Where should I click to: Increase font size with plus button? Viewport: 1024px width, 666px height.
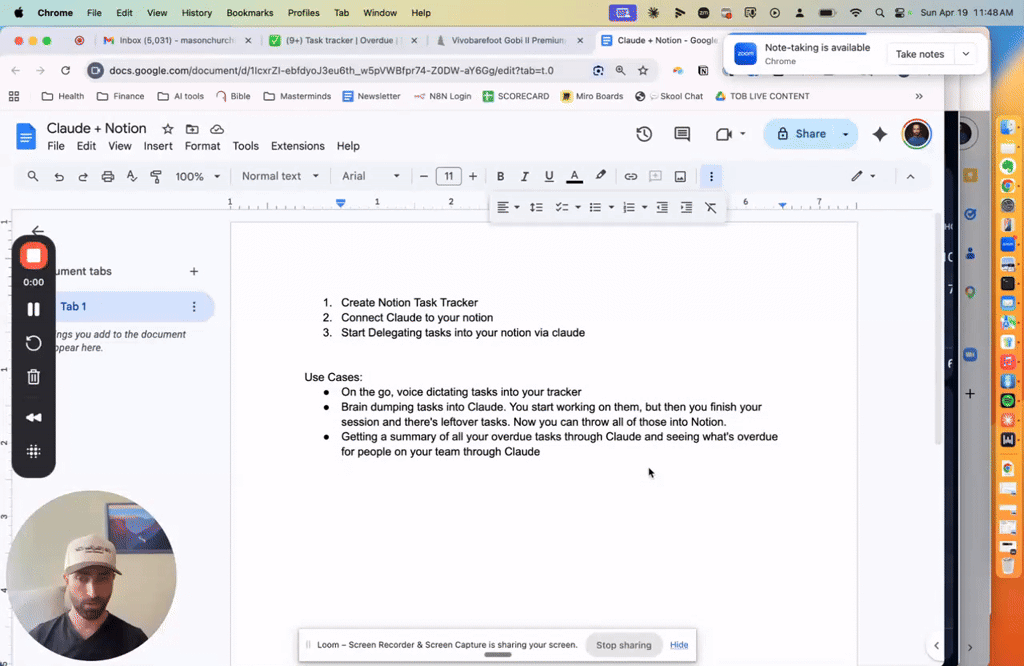click(473, 176)
